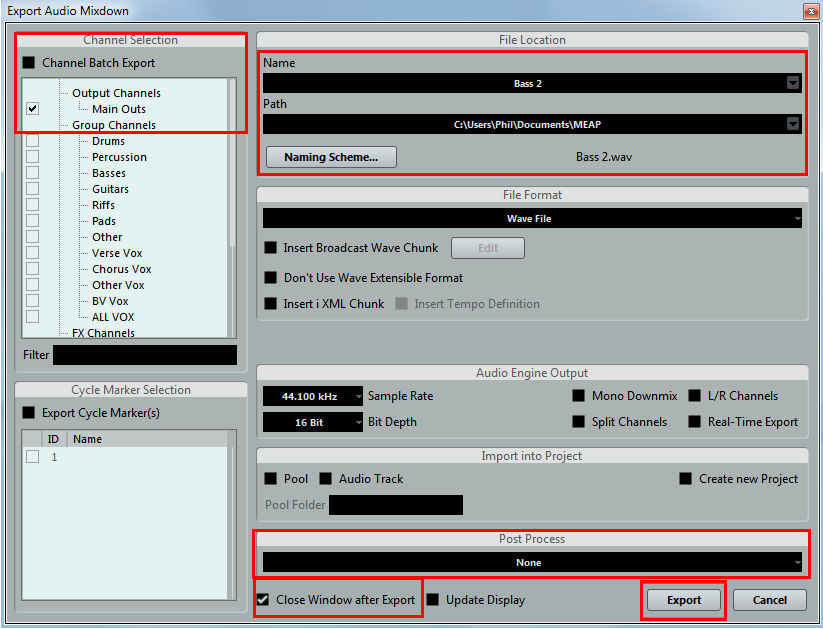Enable Mono Downmix checkbox

click(579, 395)
